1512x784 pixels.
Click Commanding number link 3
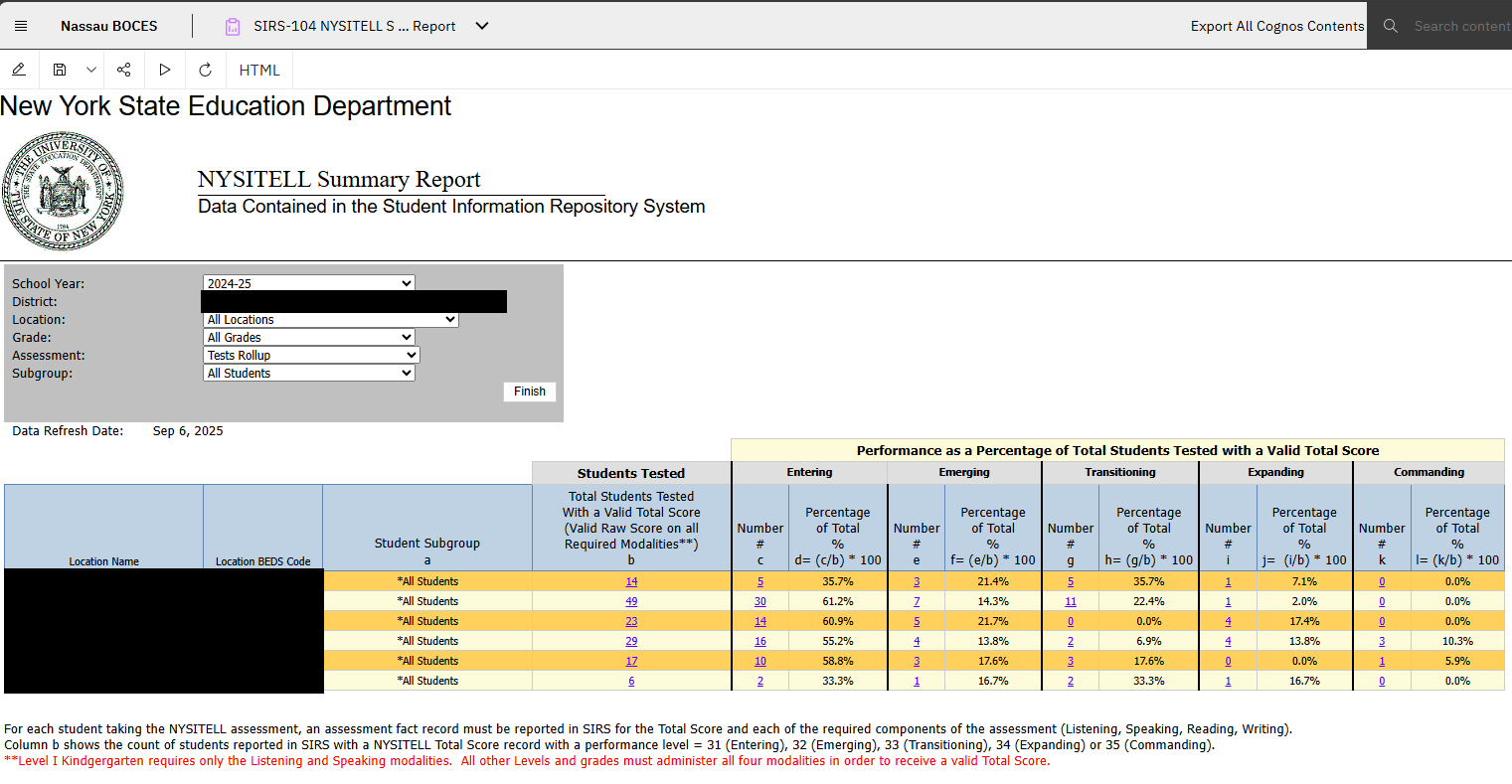pyautogui.click(x=1382, y=641)
